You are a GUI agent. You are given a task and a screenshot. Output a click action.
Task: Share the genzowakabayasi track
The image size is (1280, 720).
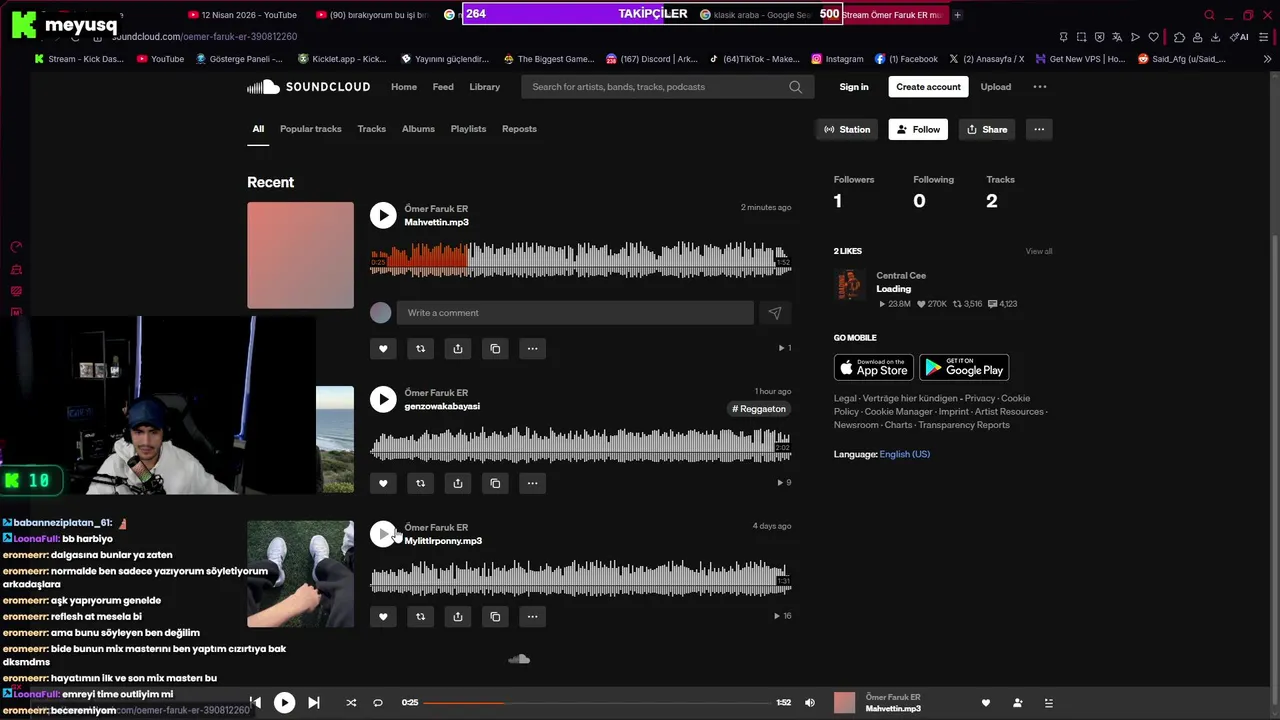458,483
